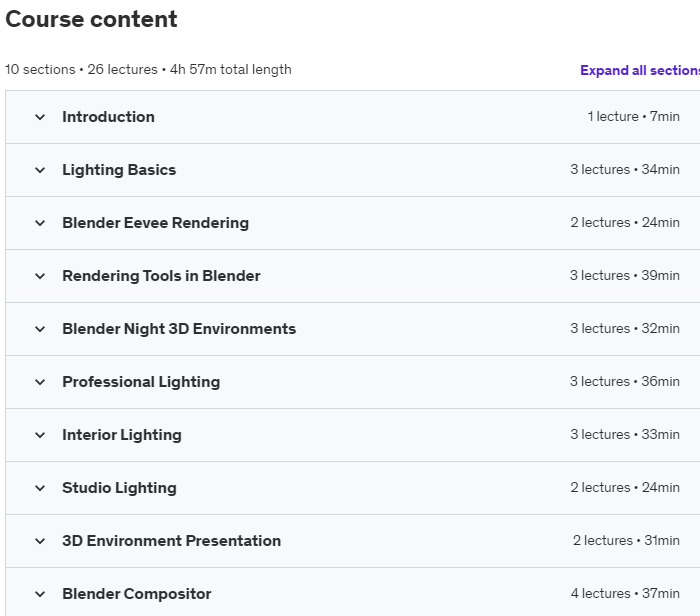Image resolution: width=700 pixels, height=616 pixels.
Task: Click the '3 lectures • 33min' text
Action: point(625,434)
